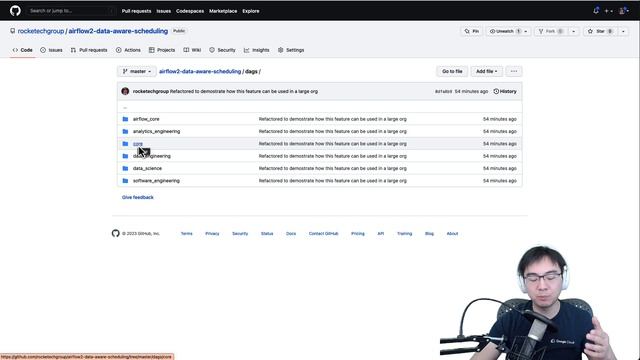
Task: Open the GitHub home logo
Action: pyautogui.click(x=15, y=11)
